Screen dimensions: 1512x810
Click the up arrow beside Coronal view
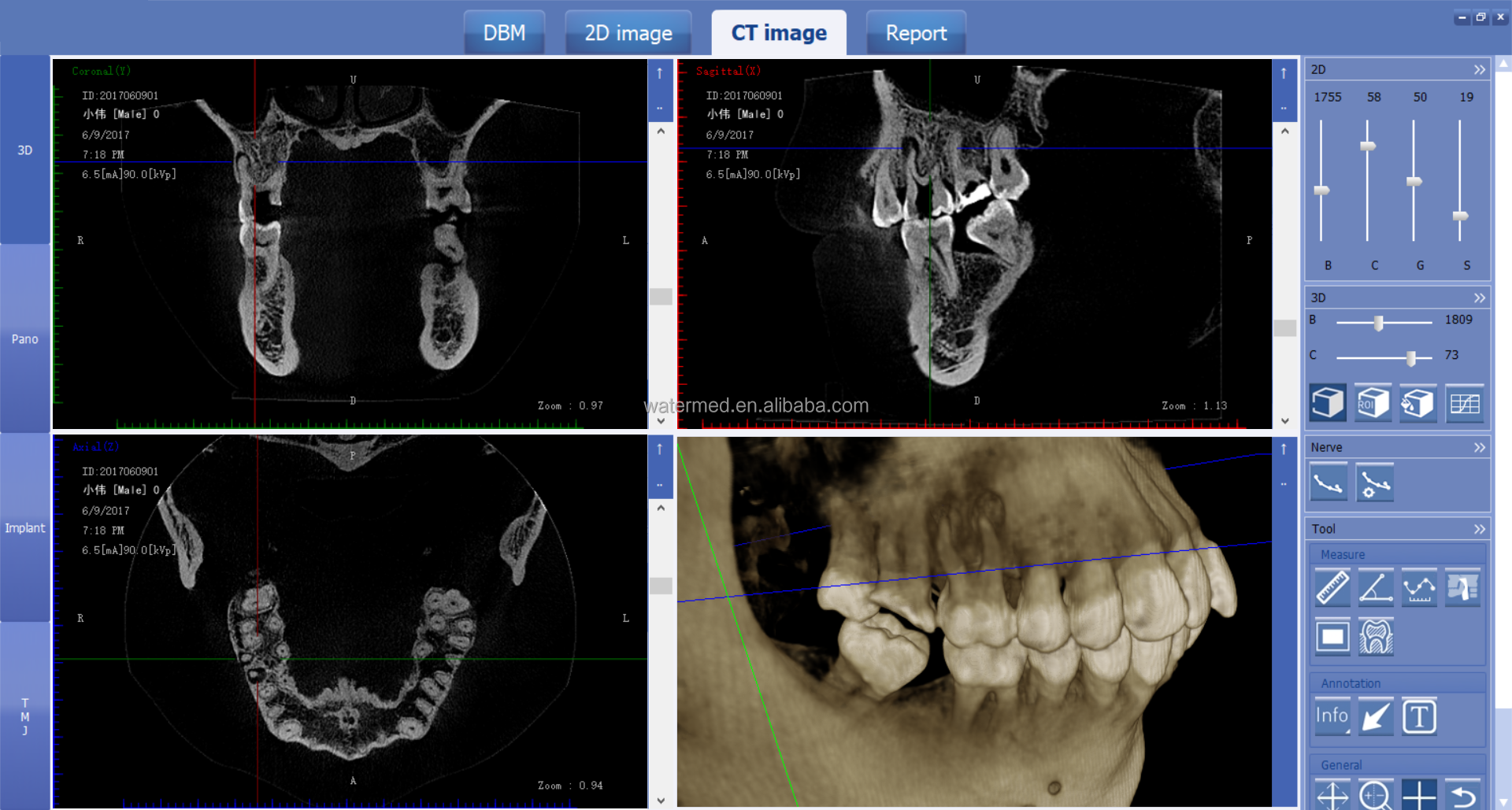click(x=660, y=73)
